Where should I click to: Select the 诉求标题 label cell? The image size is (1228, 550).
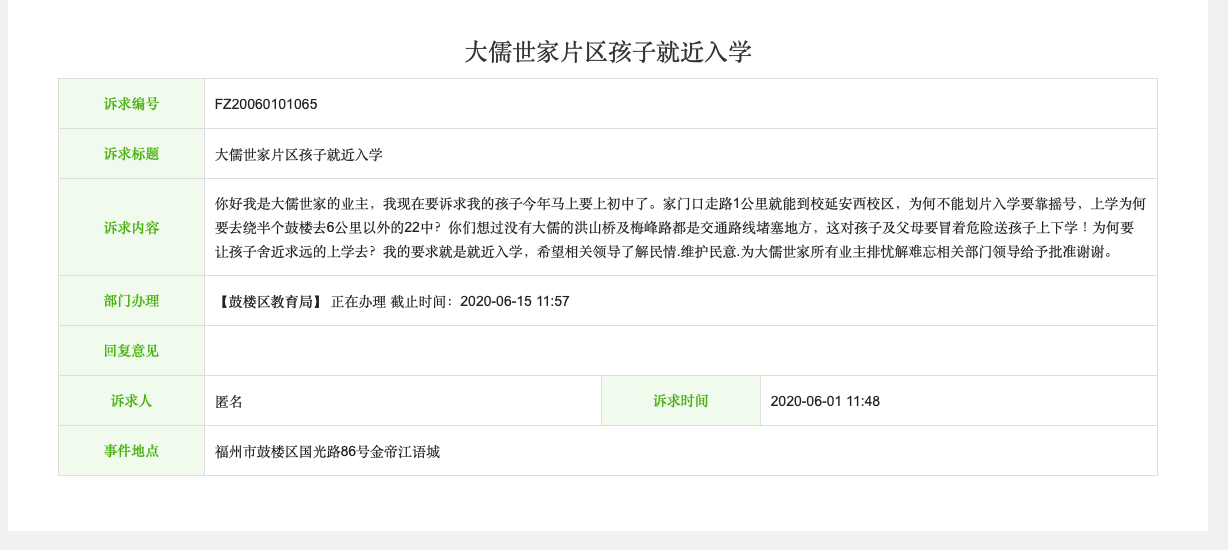131,154
